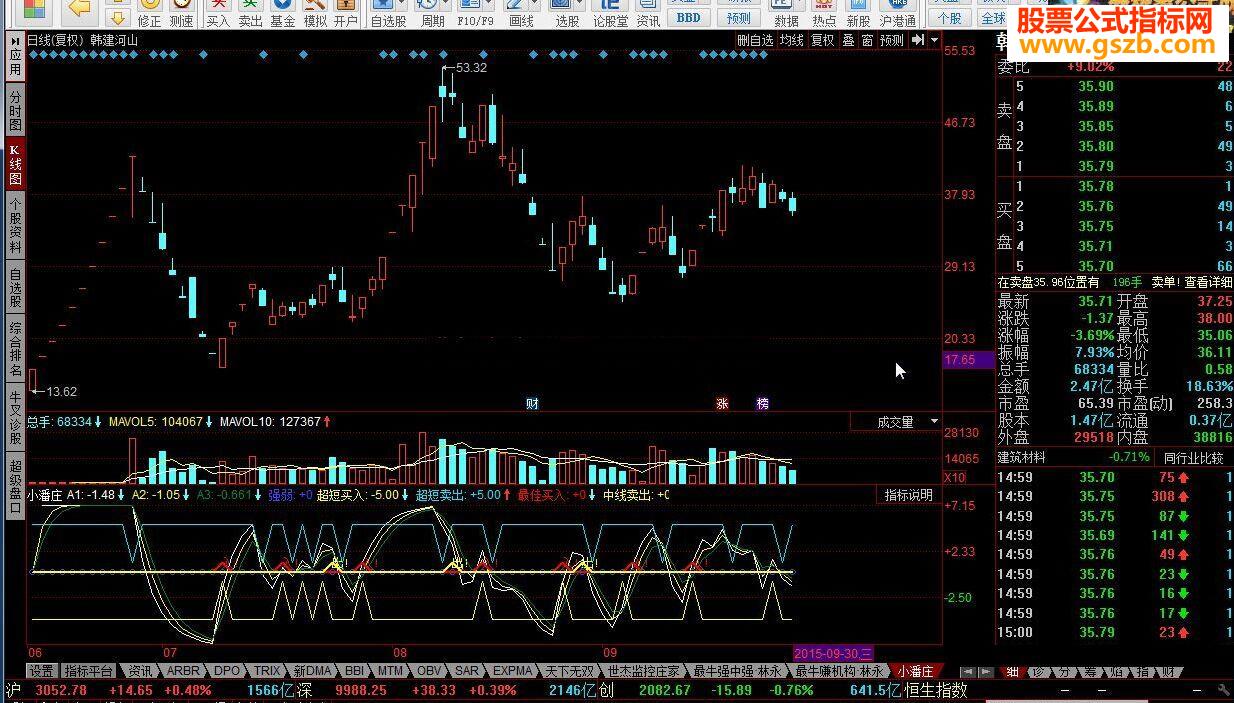This screenshot has height=703, width=1234.
Task: Click the back arrow icon in the toolbar
Action: (x=79, y=8)
